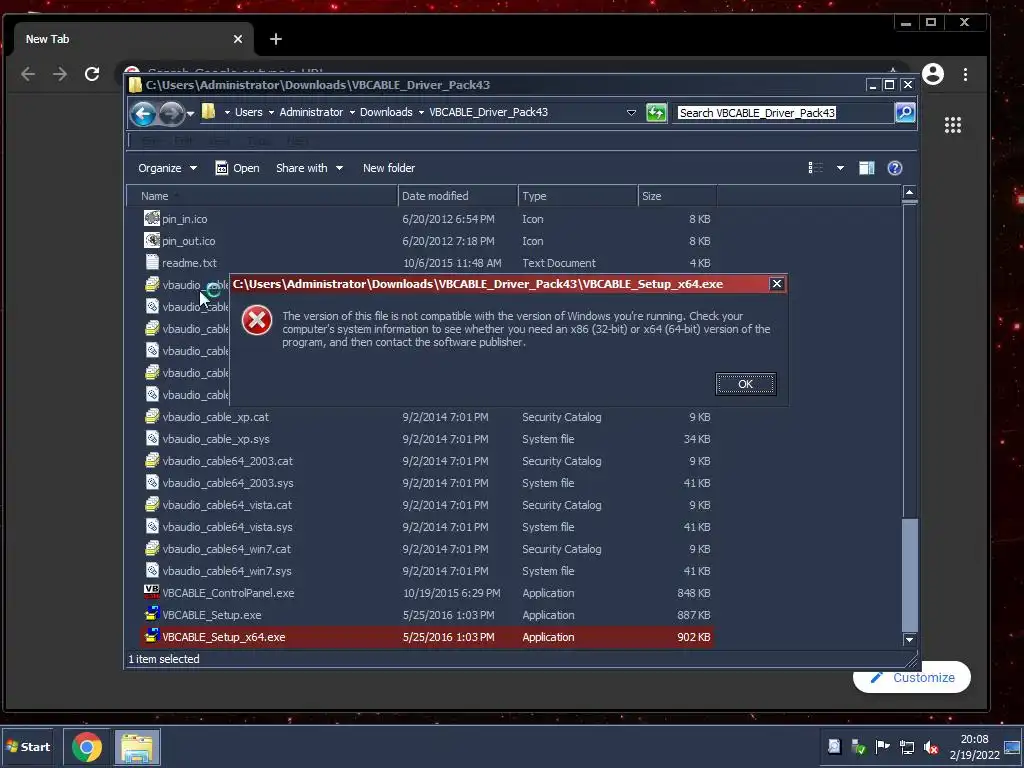Click VBCABLE_Driver_Pack43 breadcrumb segment
This screenshot has height=768, width=1024.
[488, 112]
